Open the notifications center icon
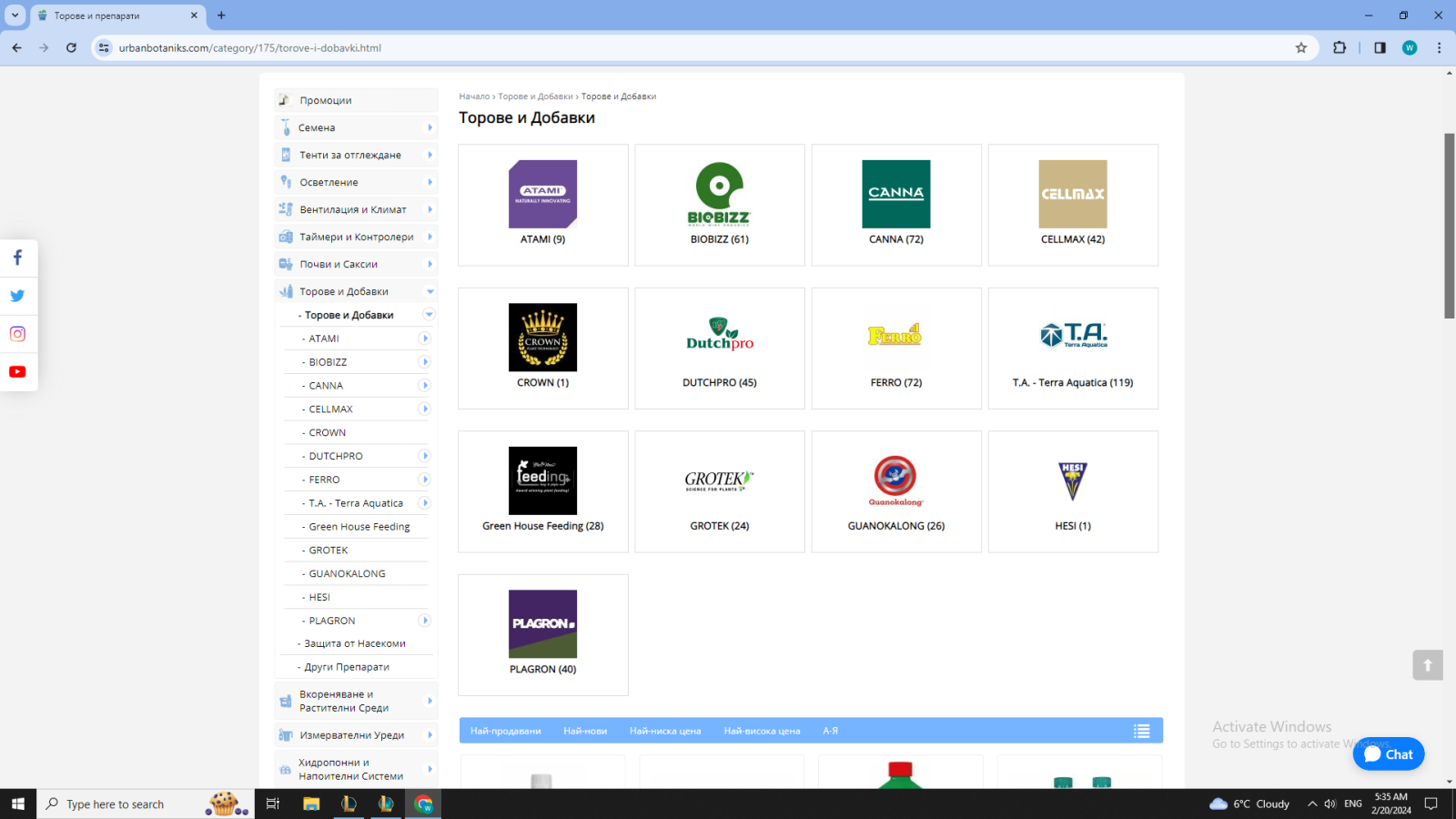The width and height of the screenshot is (1456, 819). [1431, 804]
